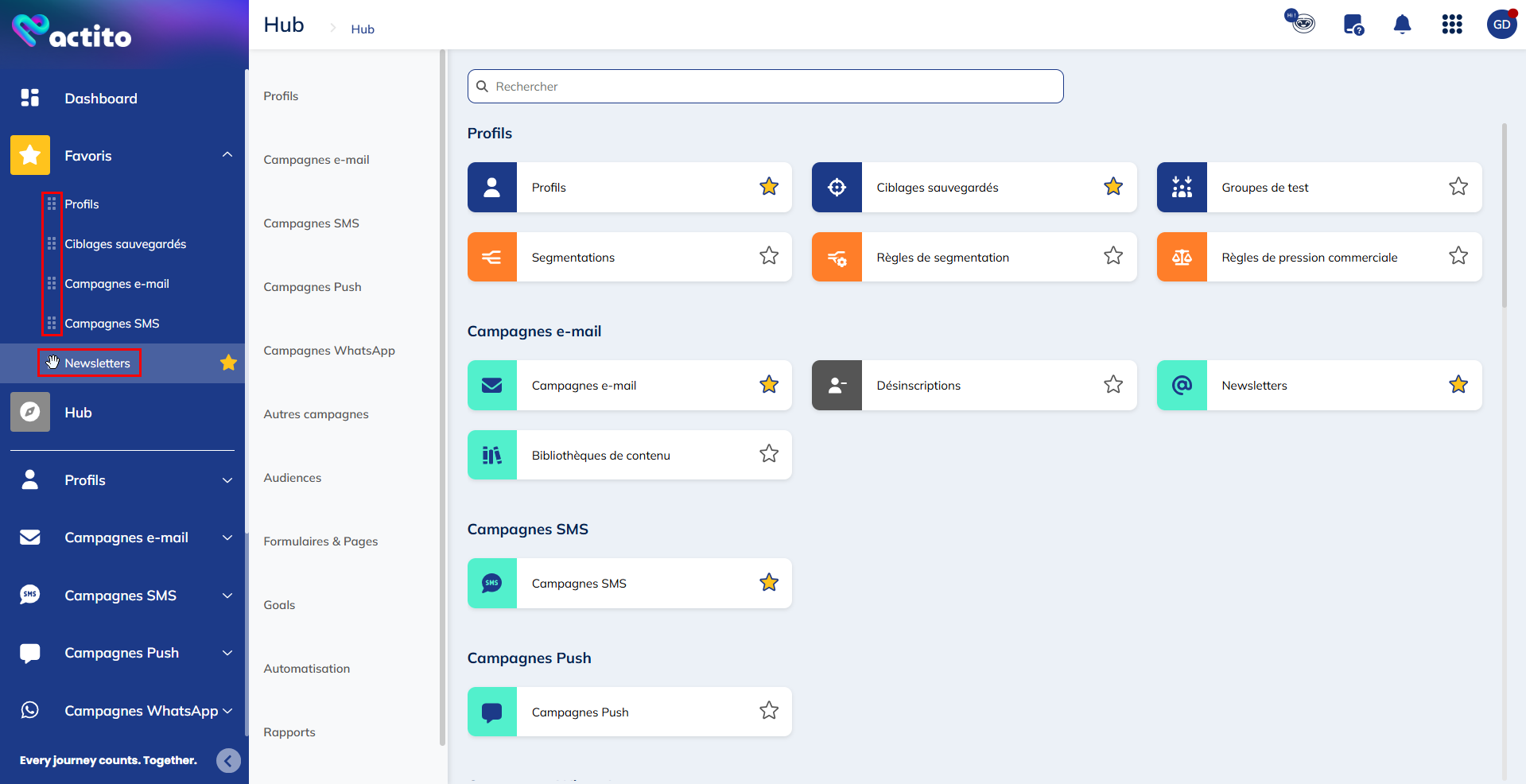Expand the Campagnes SMS sidebar menu
1526x784 pixels.
[227, 596]
